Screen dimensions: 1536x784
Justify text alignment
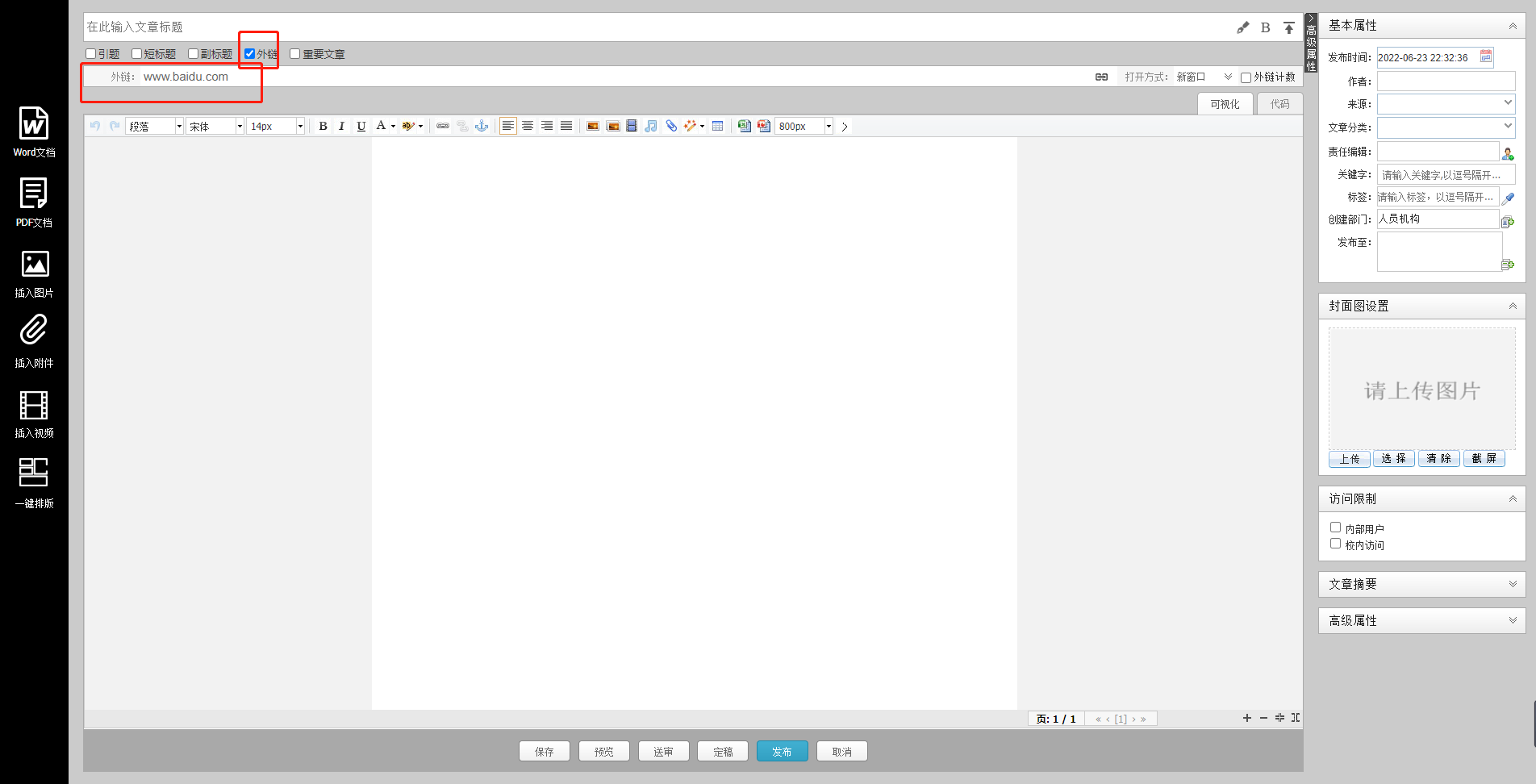pos(566,126)
